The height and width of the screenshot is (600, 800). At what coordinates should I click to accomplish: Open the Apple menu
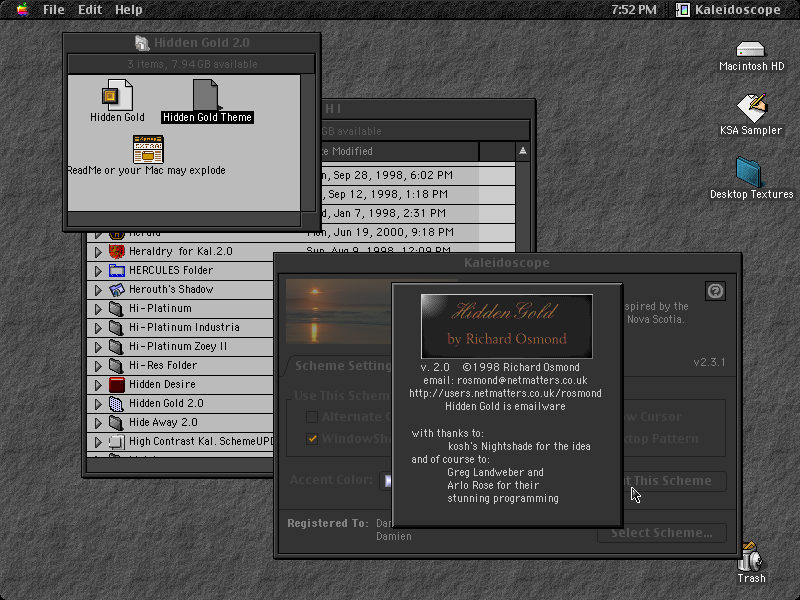point(22,10)
